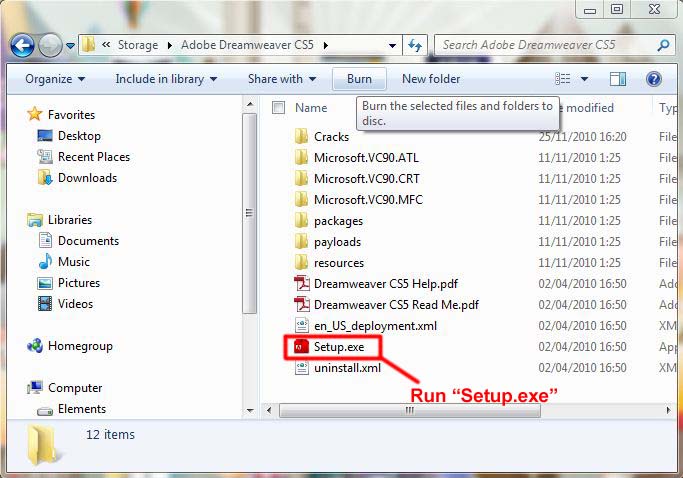The width and height of the screenshot is (683, 478).
Task: Create a New folder from the toolbar
Action: 431,79
